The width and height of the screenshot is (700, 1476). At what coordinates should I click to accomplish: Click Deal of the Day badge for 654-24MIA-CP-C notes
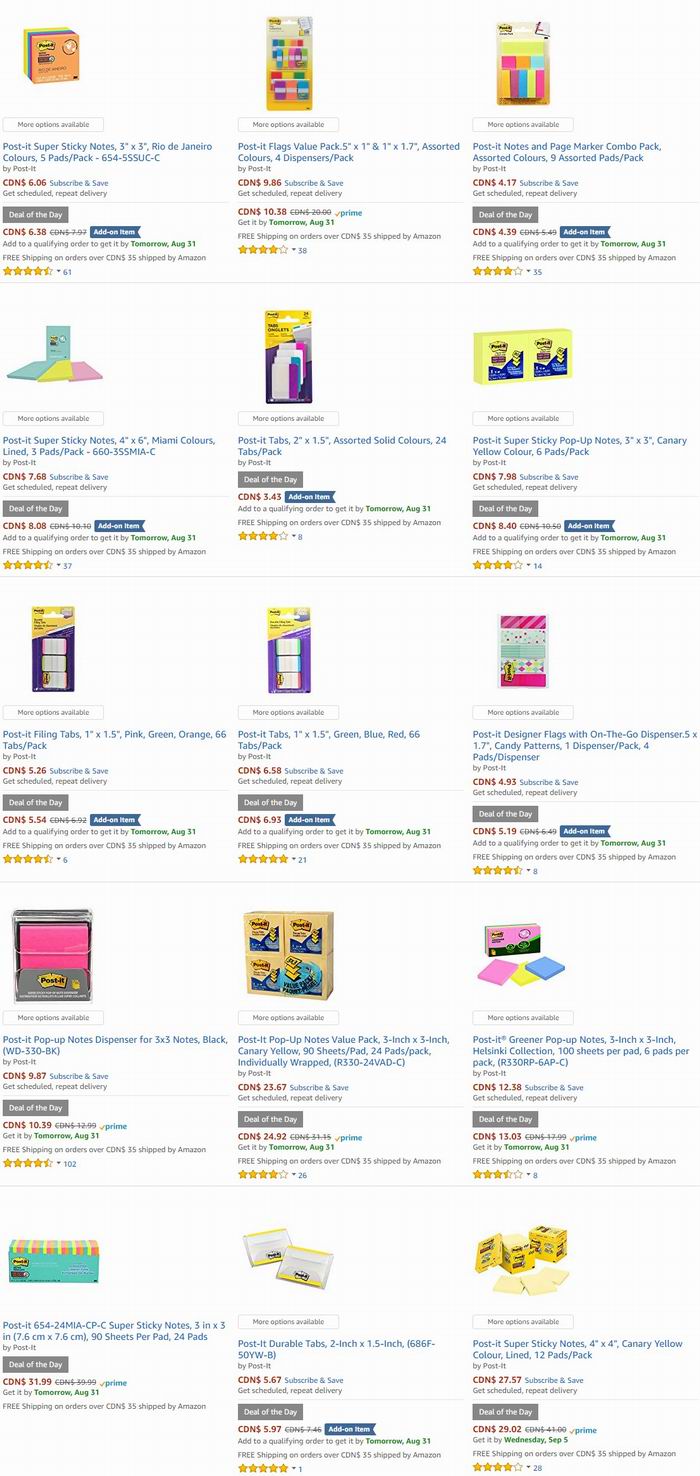[x=36, y=1364]
